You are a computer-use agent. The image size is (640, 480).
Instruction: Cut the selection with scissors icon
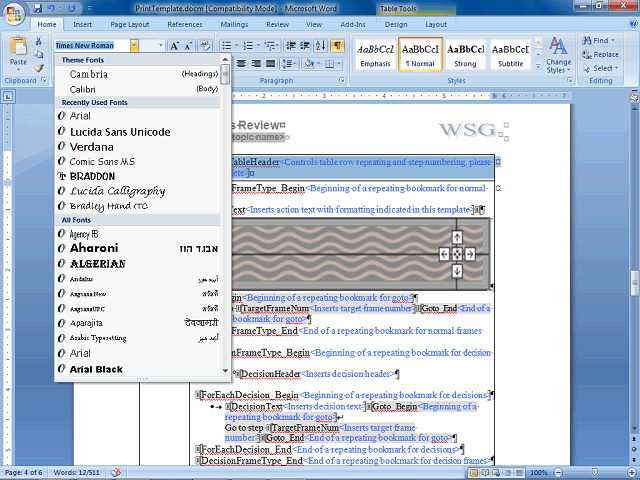[x=38, y=41]
